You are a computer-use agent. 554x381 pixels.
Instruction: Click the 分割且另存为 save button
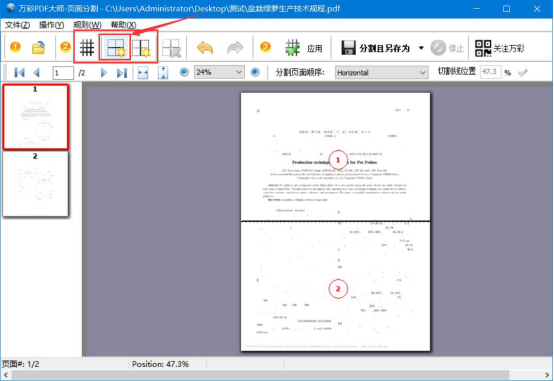pyautogui.click(x=375, y=48)
